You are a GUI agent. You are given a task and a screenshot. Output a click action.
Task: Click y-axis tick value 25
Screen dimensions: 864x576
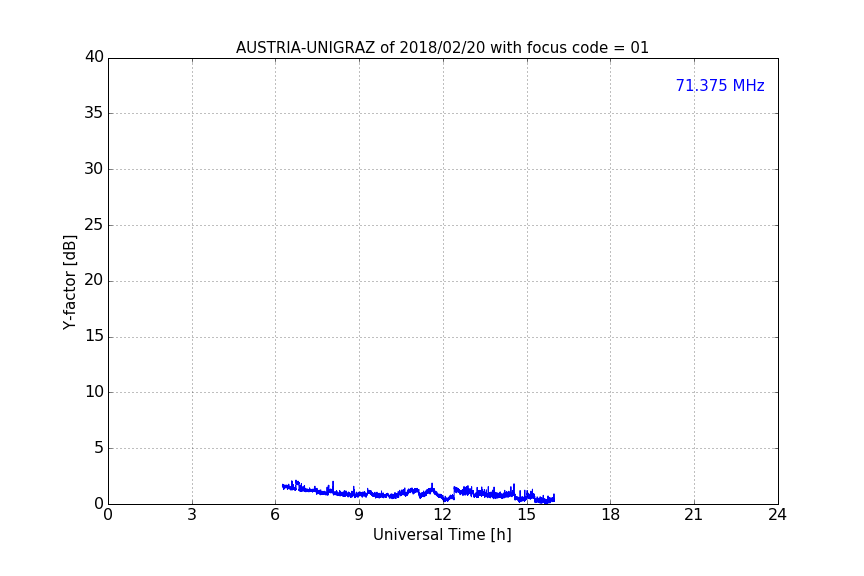tap(94, 224)
